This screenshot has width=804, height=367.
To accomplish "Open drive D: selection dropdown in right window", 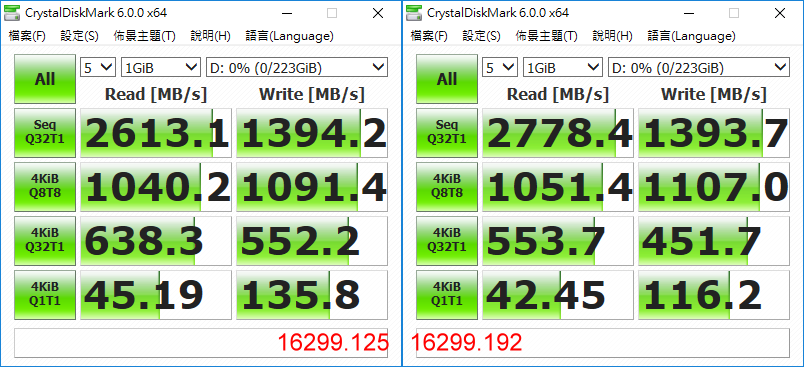I will pyautogui.click(x=698, y=67).
